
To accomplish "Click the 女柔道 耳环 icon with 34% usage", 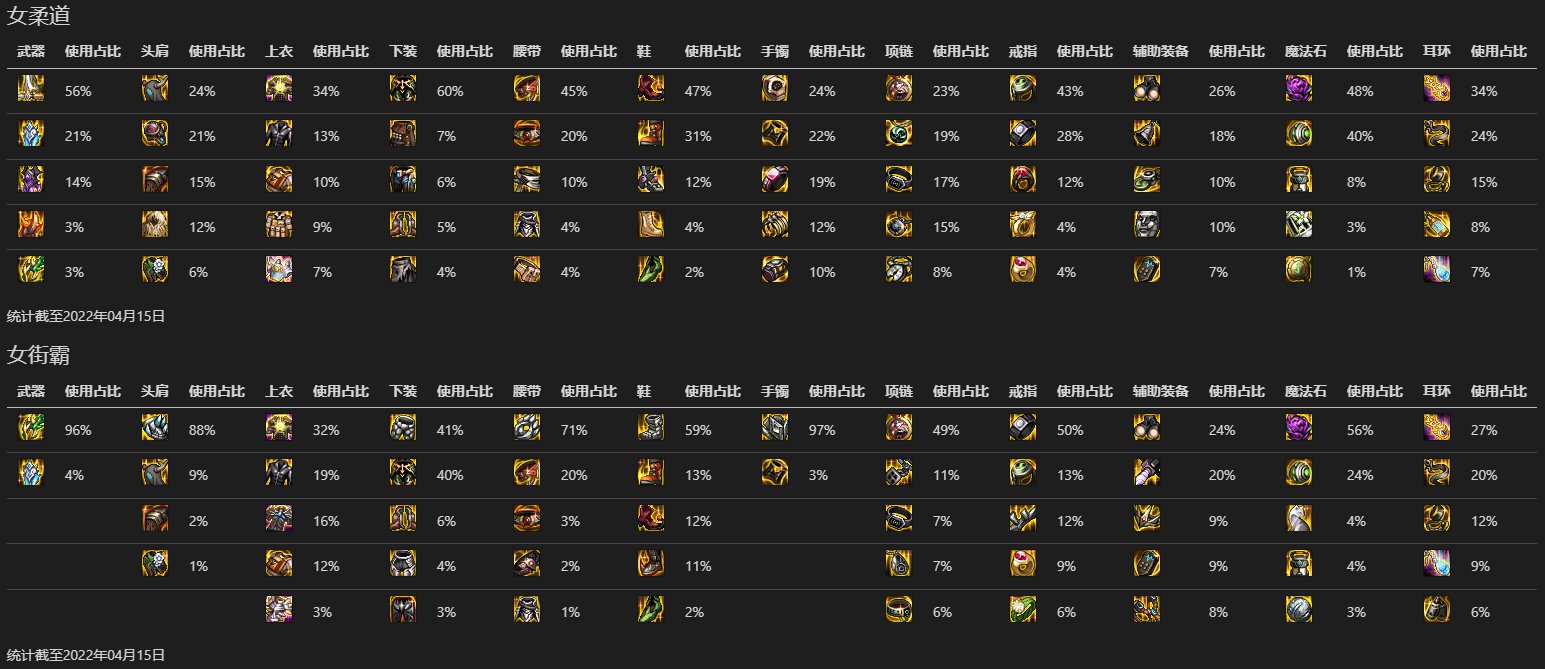I will [1437, 89].
